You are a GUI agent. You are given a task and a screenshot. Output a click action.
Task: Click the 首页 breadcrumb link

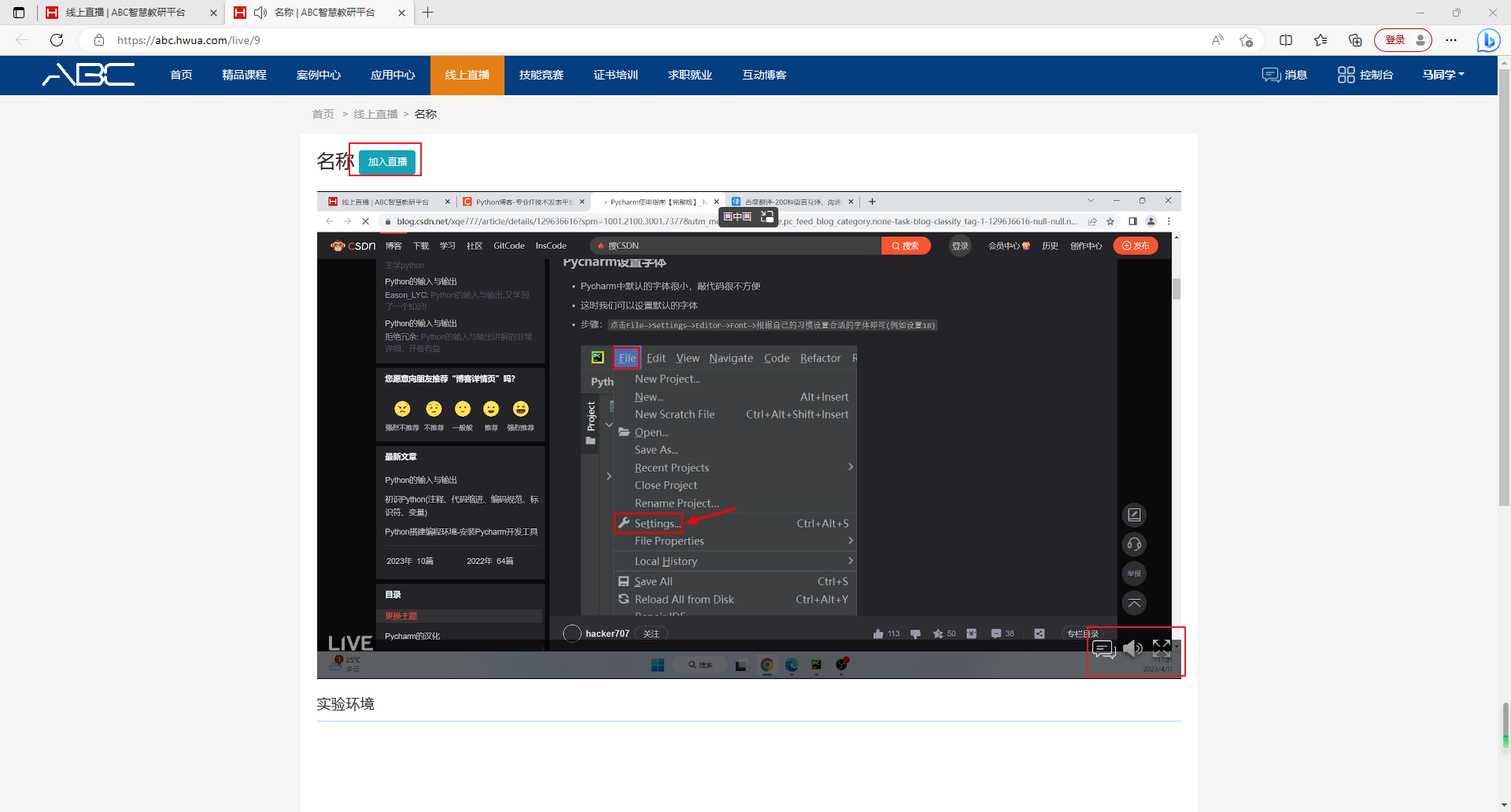pos(323,114)
